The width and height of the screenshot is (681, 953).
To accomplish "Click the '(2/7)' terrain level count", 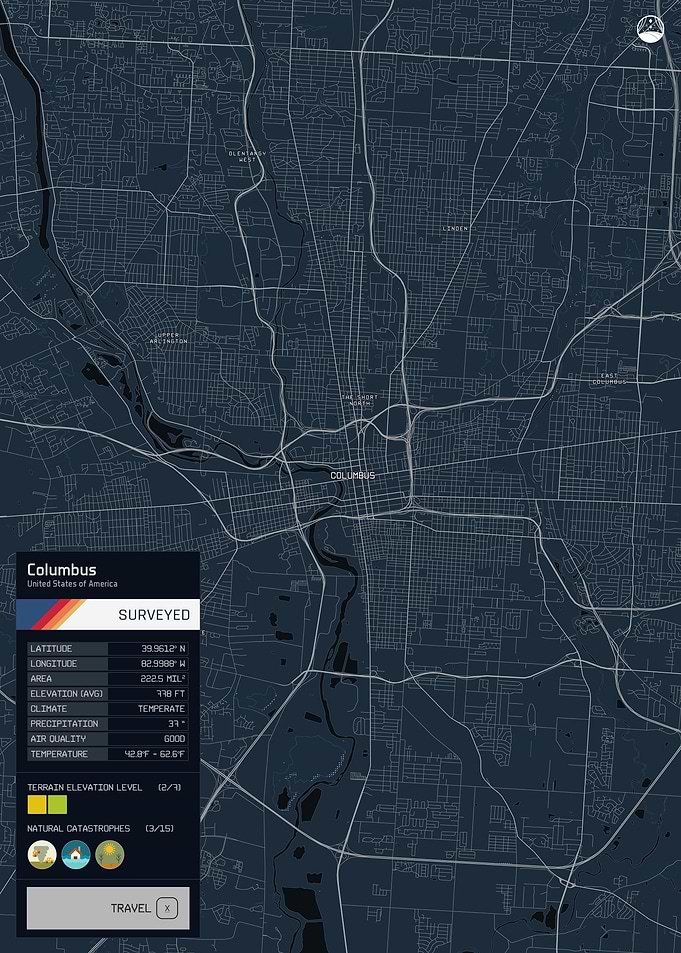I will (170, 787).
